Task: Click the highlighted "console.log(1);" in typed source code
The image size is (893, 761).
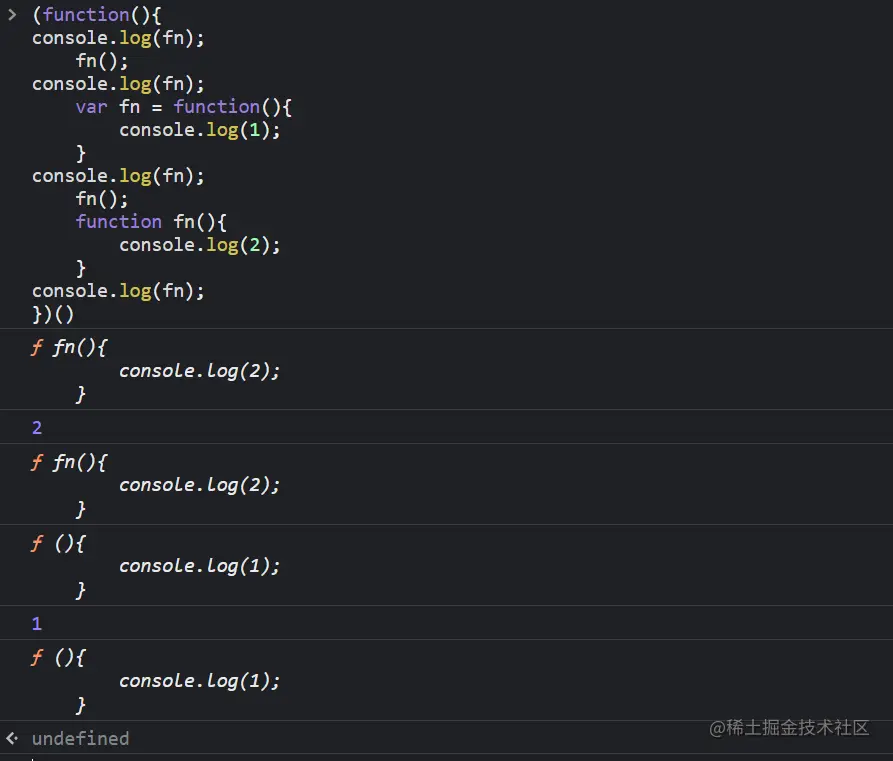Action: coord(200,130)
